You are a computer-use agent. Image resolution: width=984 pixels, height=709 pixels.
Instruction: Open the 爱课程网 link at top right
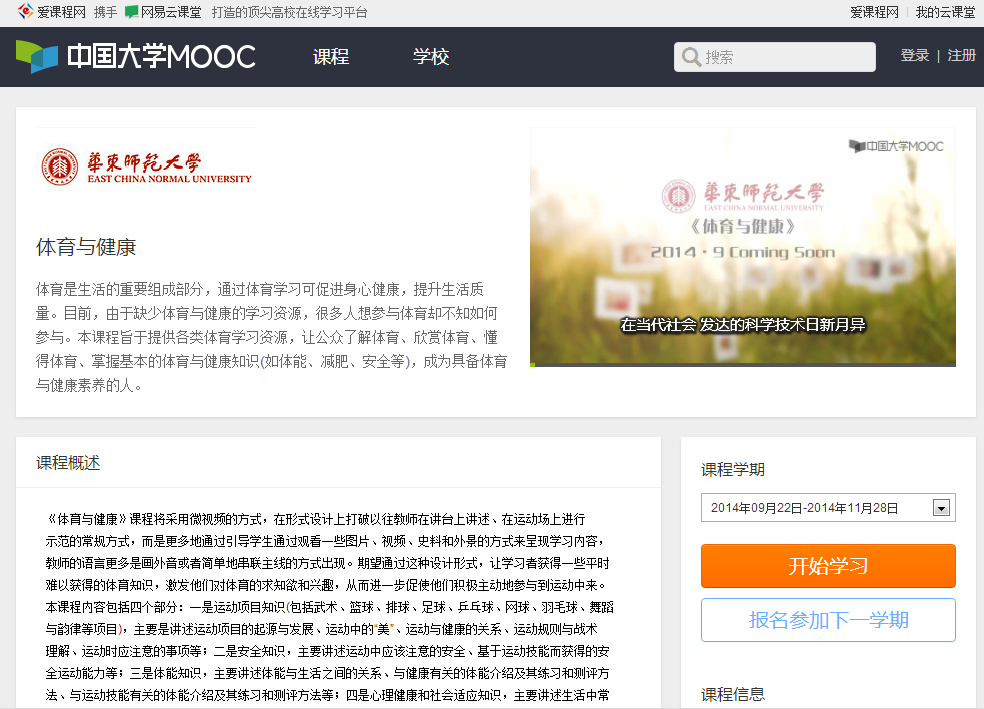pyautogui.click(x=874, y=12)
